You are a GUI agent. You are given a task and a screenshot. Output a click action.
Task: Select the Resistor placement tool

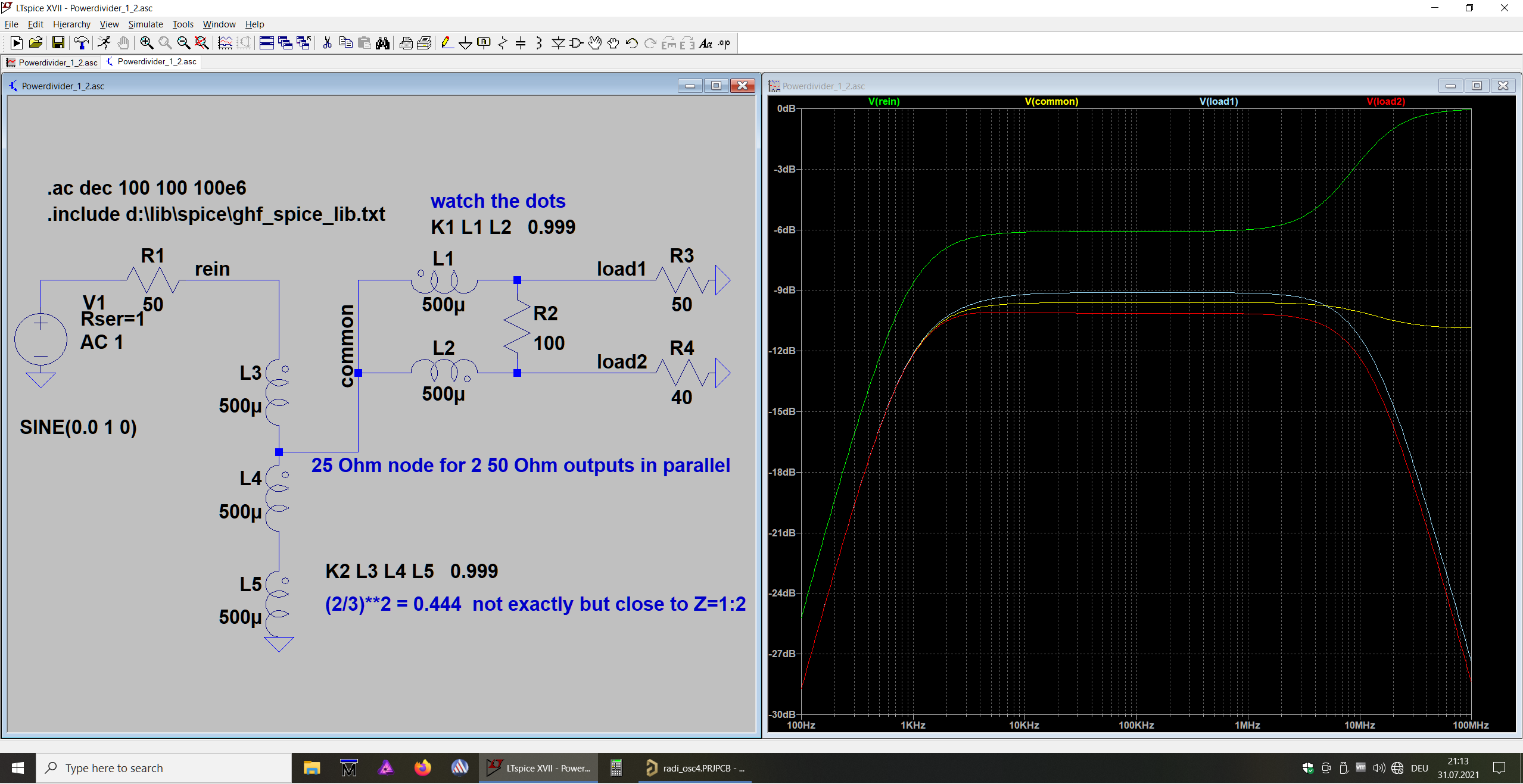(503, 43)
